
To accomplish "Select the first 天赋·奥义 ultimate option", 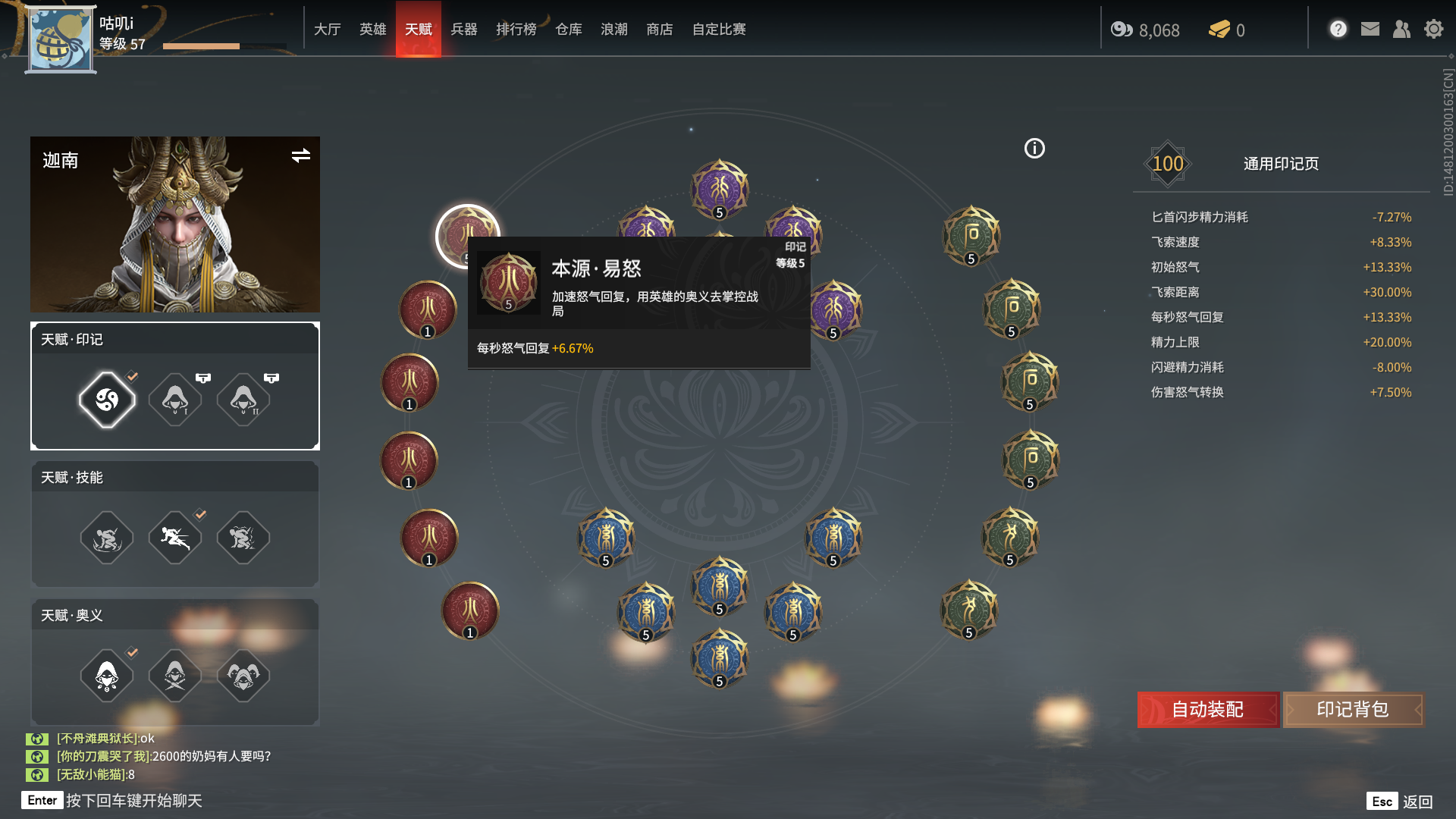I will 107,675.
